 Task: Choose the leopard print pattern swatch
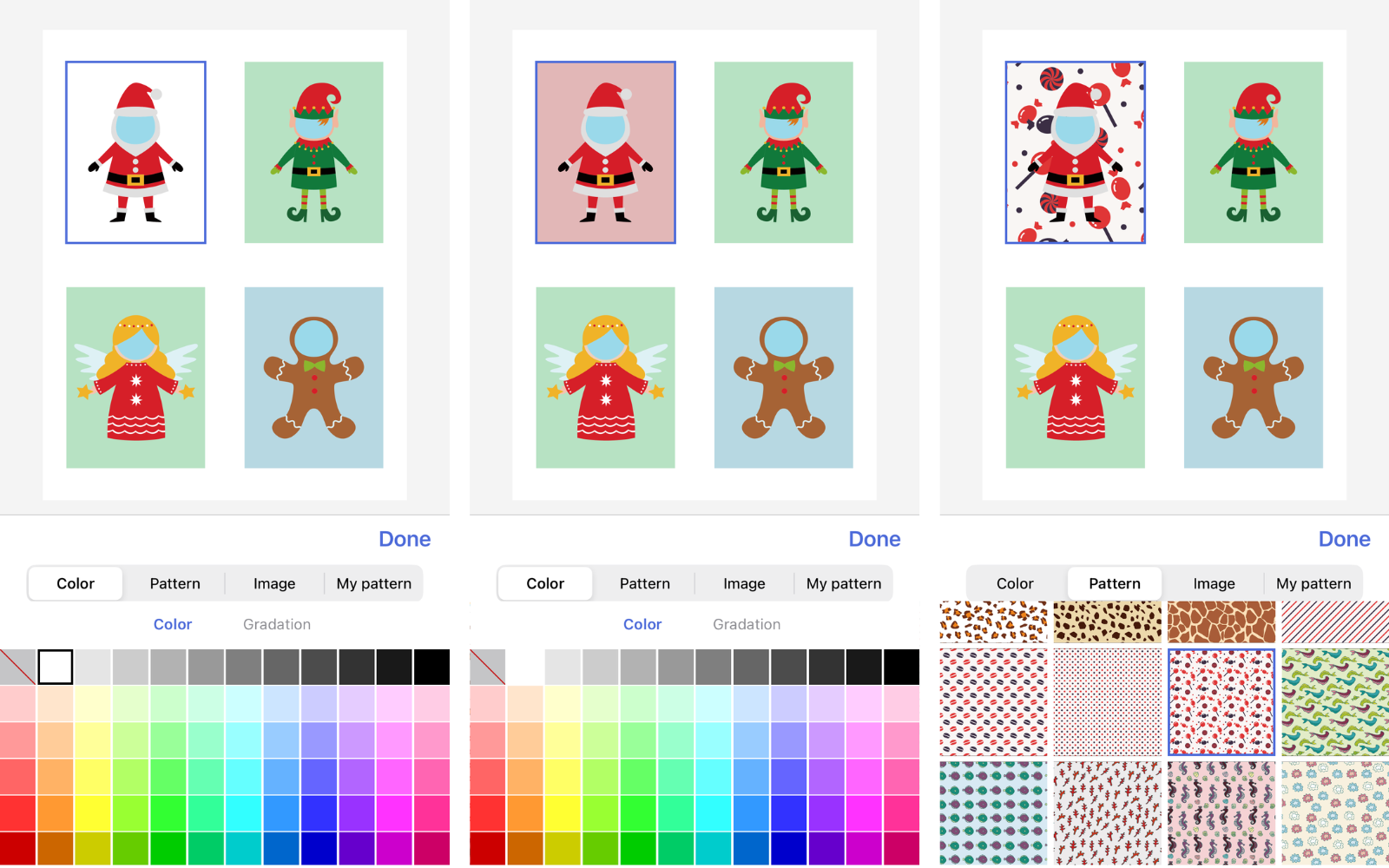[992, 621]
